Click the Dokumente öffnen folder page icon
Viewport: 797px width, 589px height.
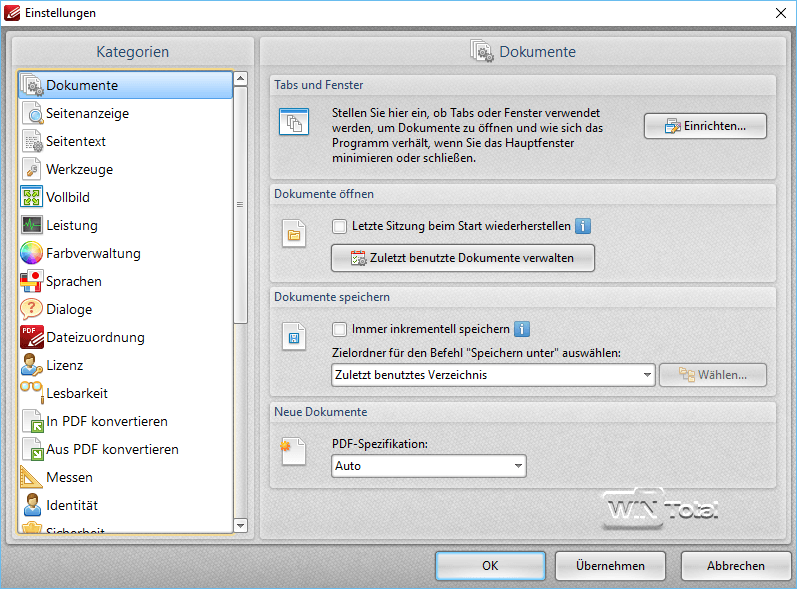pos(294,233)
